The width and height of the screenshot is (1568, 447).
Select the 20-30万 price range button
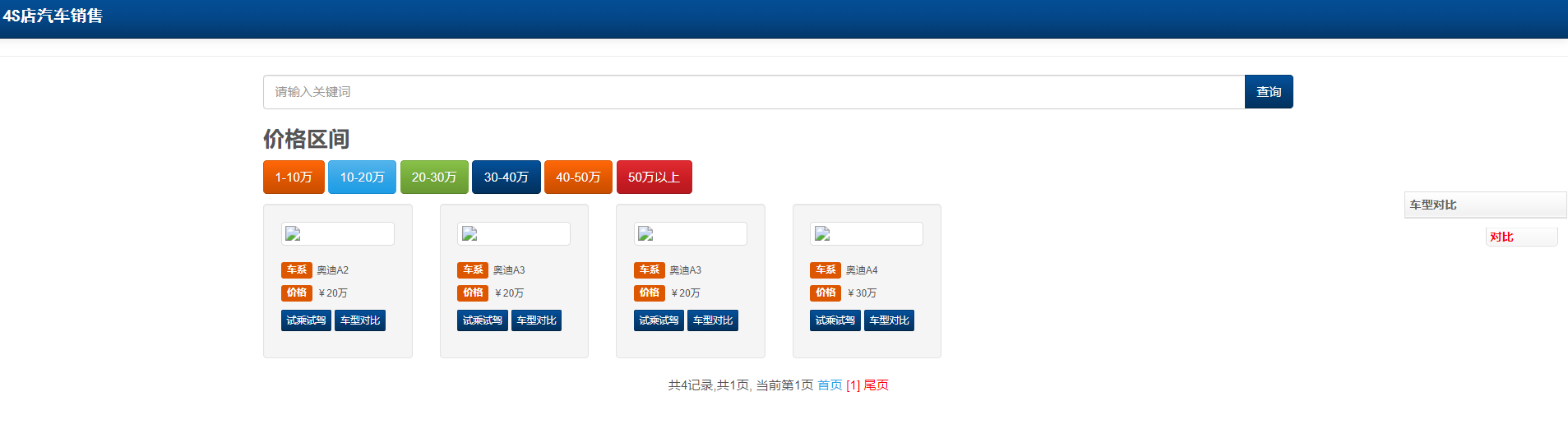[434, 177]
